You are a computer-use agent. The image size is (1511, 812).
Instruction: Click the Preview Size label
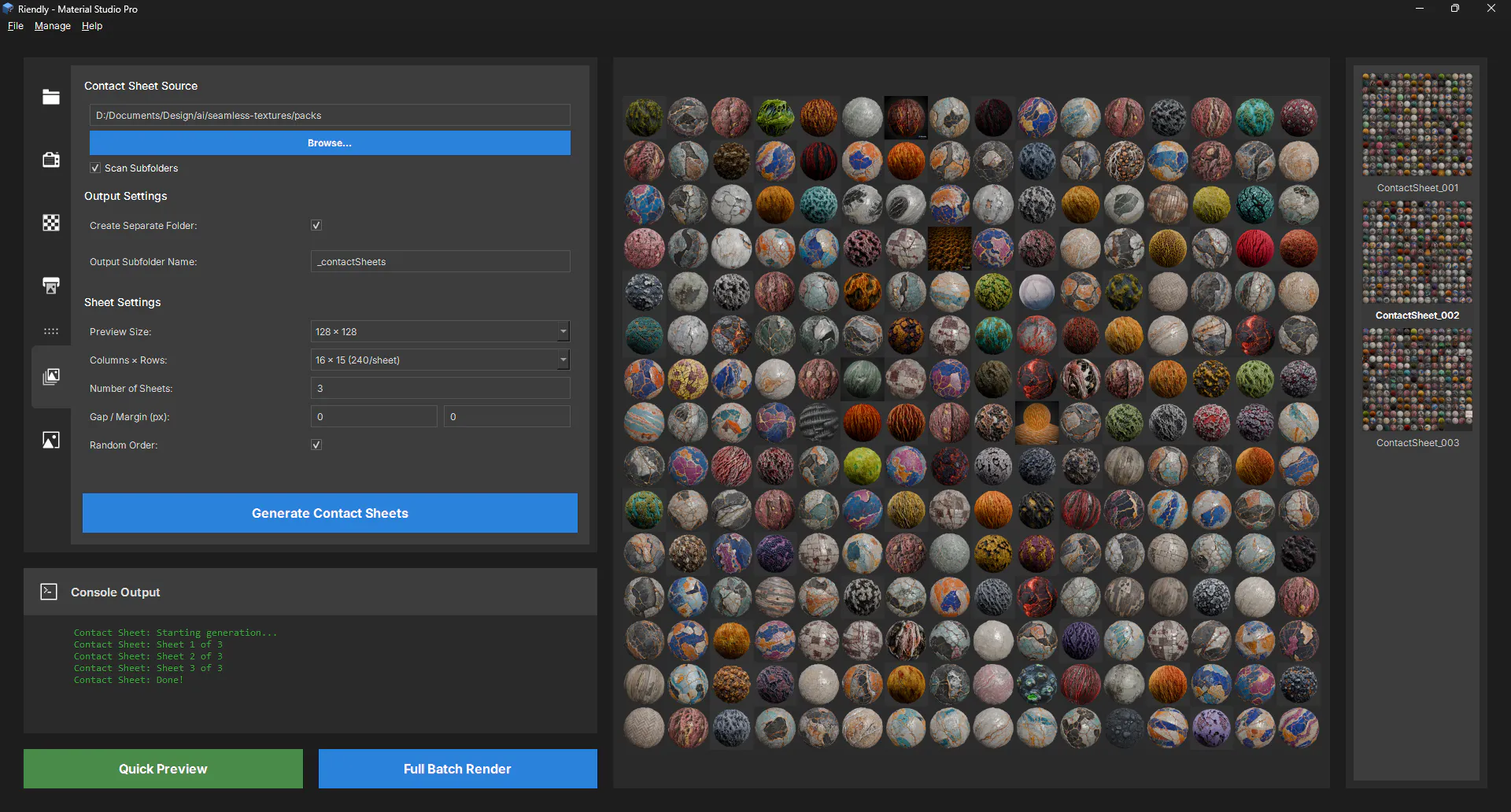tap(120, 332)
